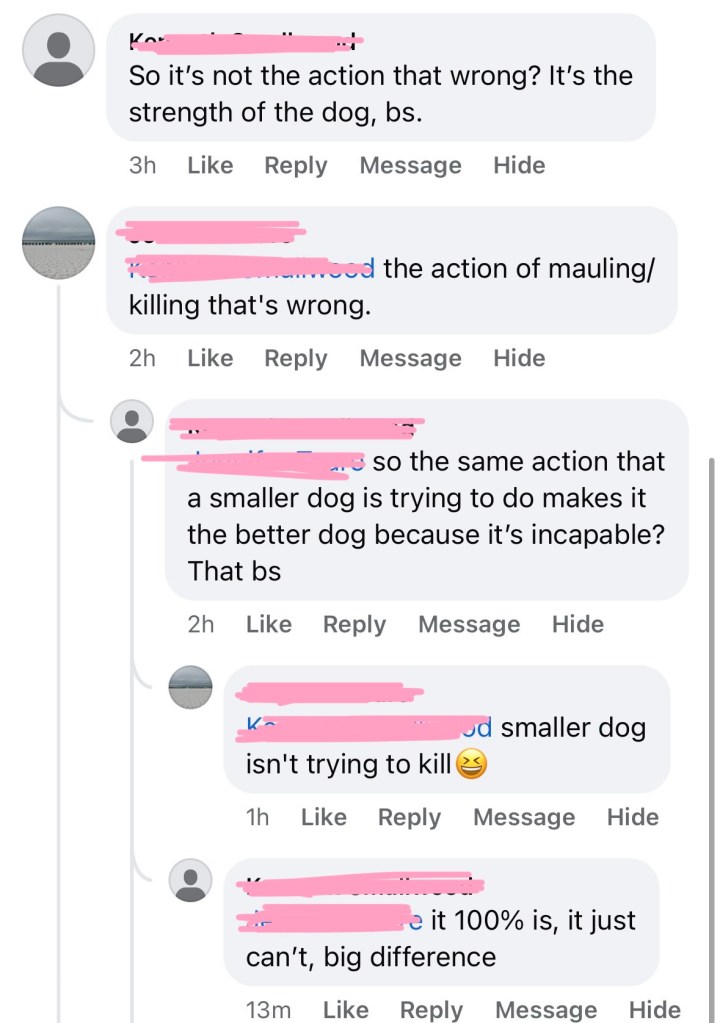Hide the "killing that's wrong" comment

tap(519, 358)
